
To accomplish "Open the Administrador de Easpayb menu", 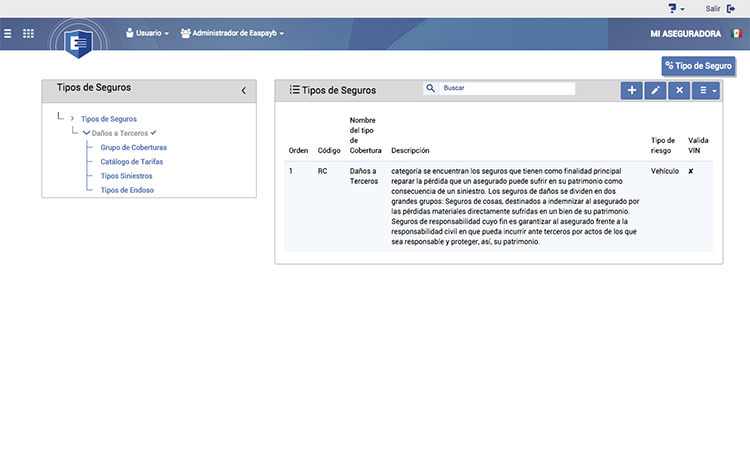I will coord(232,33).
